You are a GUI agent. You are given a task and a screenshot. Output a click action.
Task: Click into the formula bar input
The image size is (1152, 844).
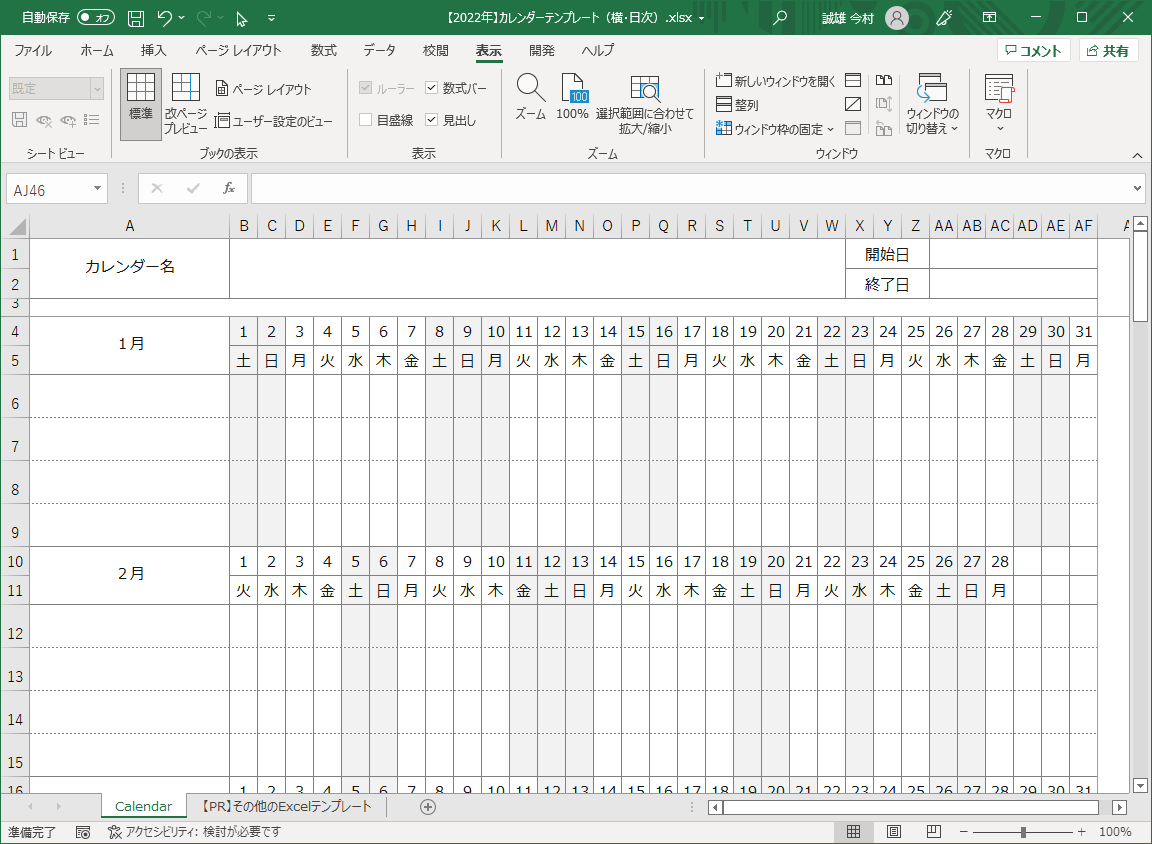pyautogui.click(x=691, y=189)
